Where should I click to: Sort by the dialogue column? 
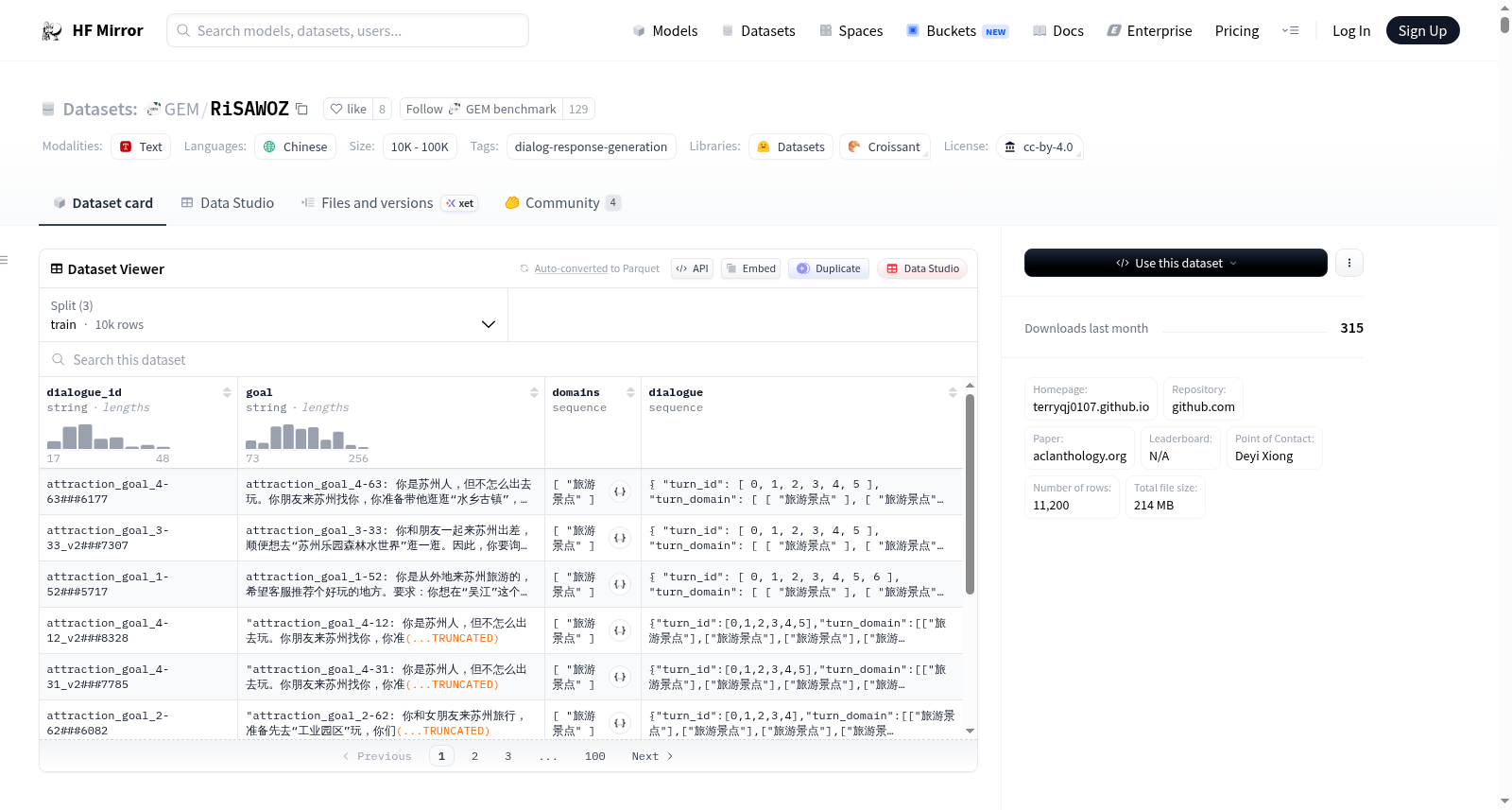[x=953, y=392]
